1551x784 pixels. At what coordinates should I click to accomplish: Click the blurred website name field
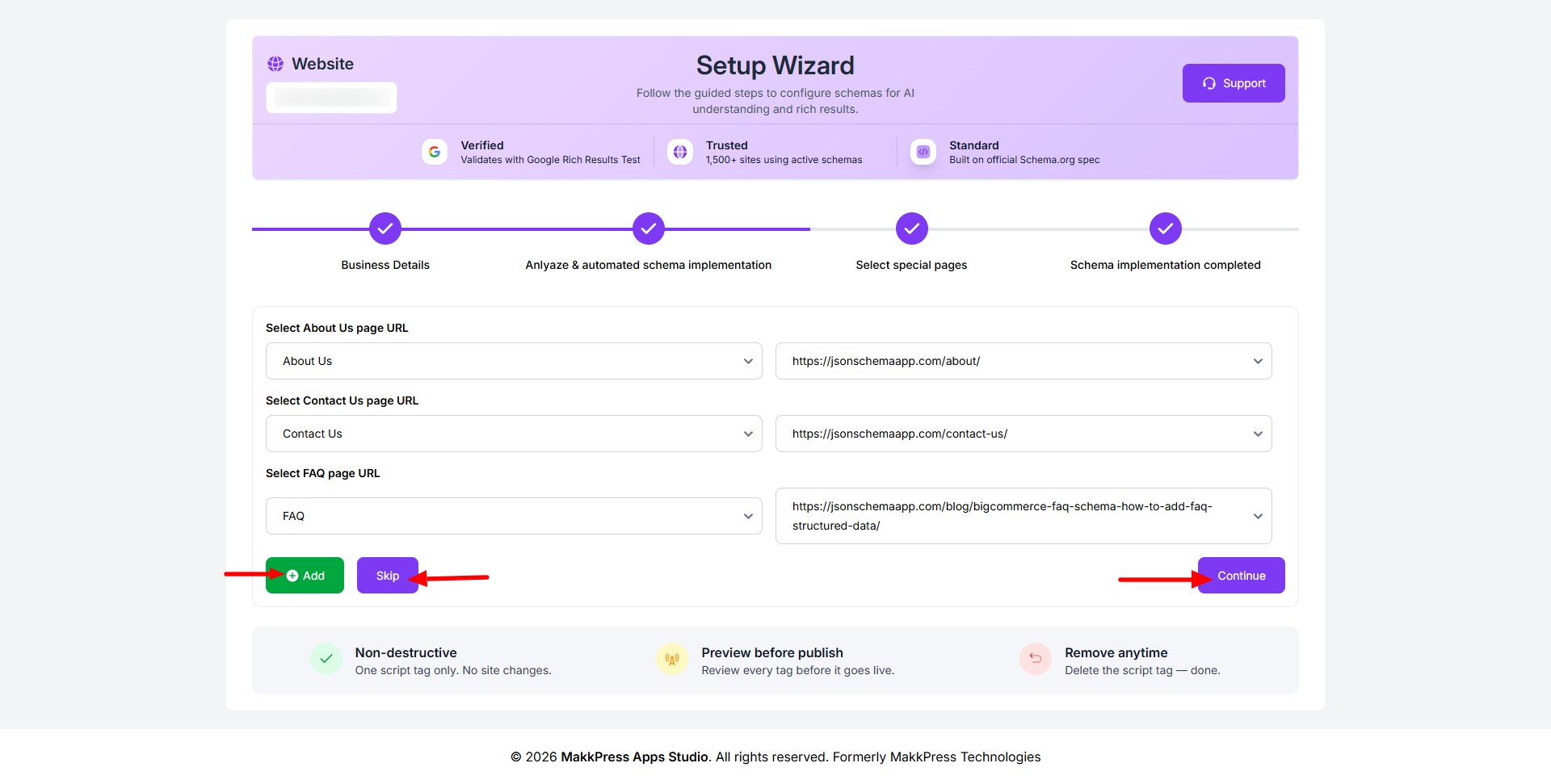(x=331, y=98)
